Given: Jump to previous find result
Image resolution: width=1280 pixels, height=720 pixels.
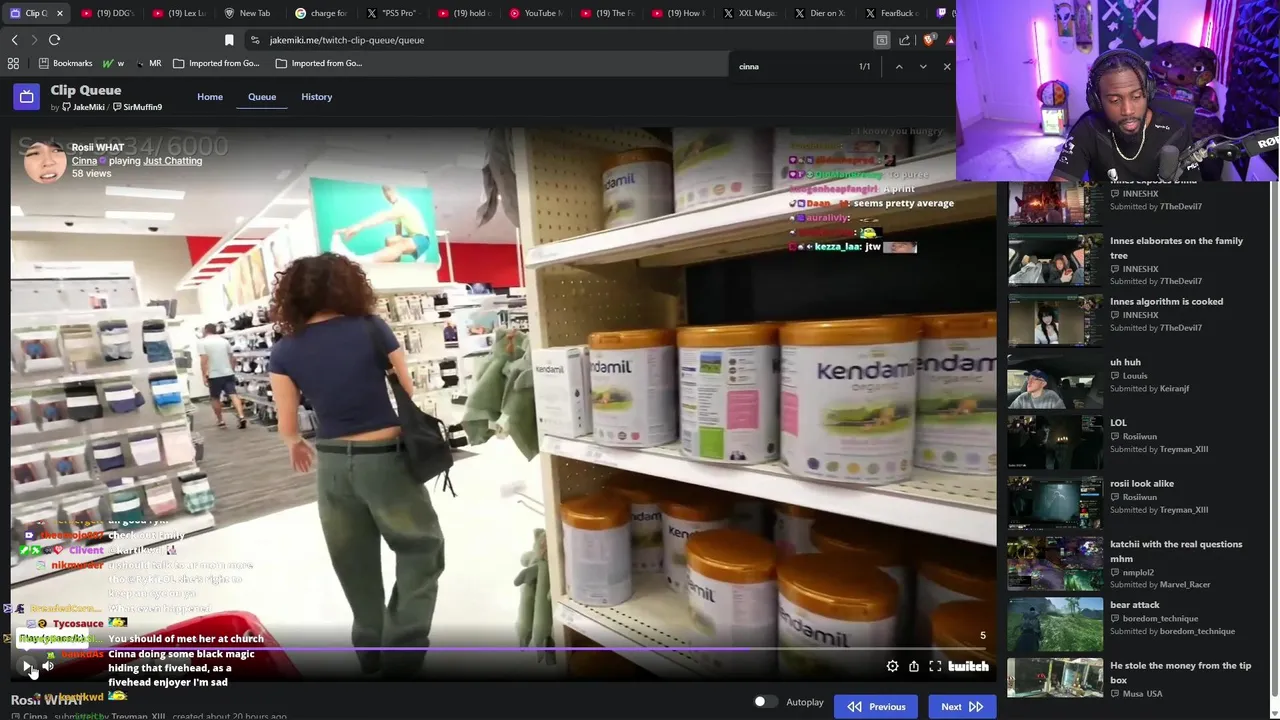Looking at the screenshot, I should (x=899, y=67).
